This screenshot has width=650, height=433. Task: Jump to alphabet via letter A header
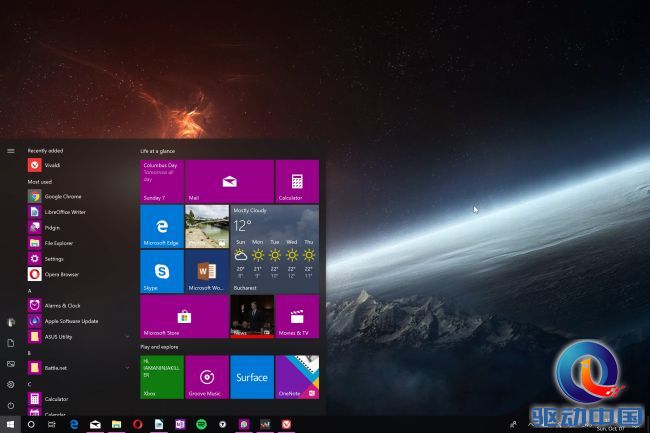pos(29,291)
